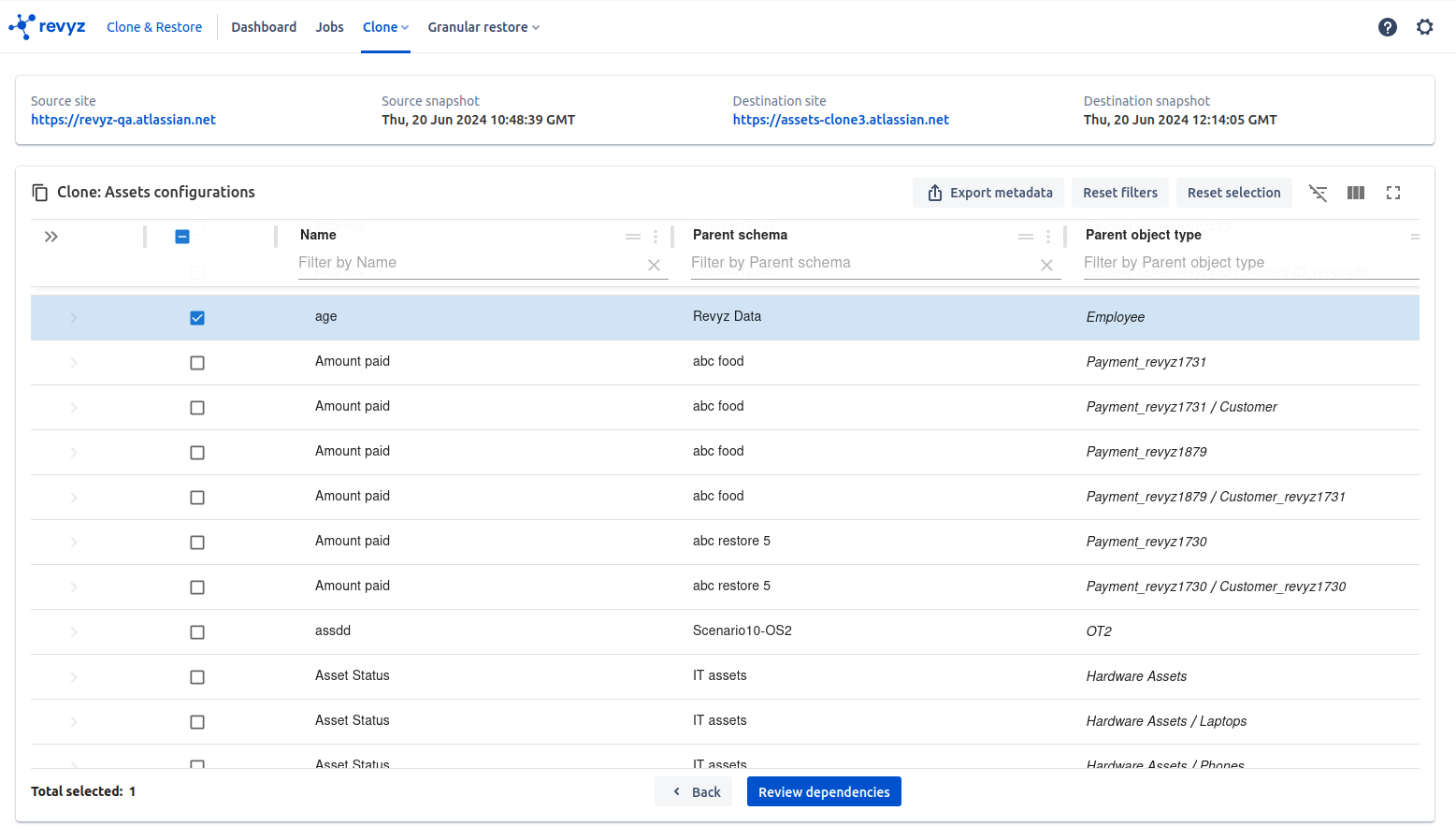Grab the Parent schema column drag handle
This screenshot has width=1456, height=840.
(1026, 237)
